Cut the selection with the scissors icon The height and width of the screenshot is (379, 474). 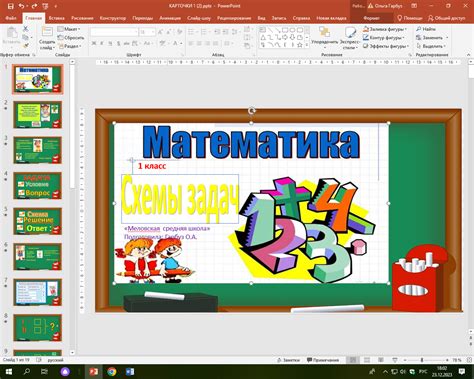(25, 29)
